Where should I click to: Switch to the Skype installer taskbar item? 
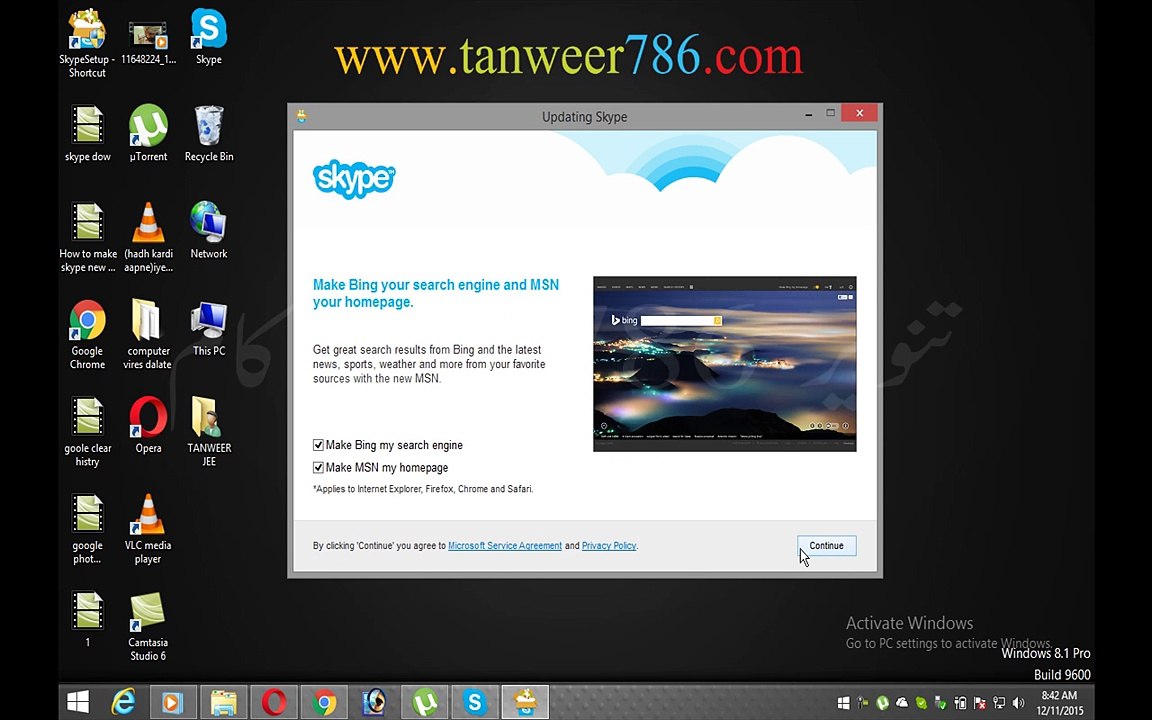click(x=525, y=702)
